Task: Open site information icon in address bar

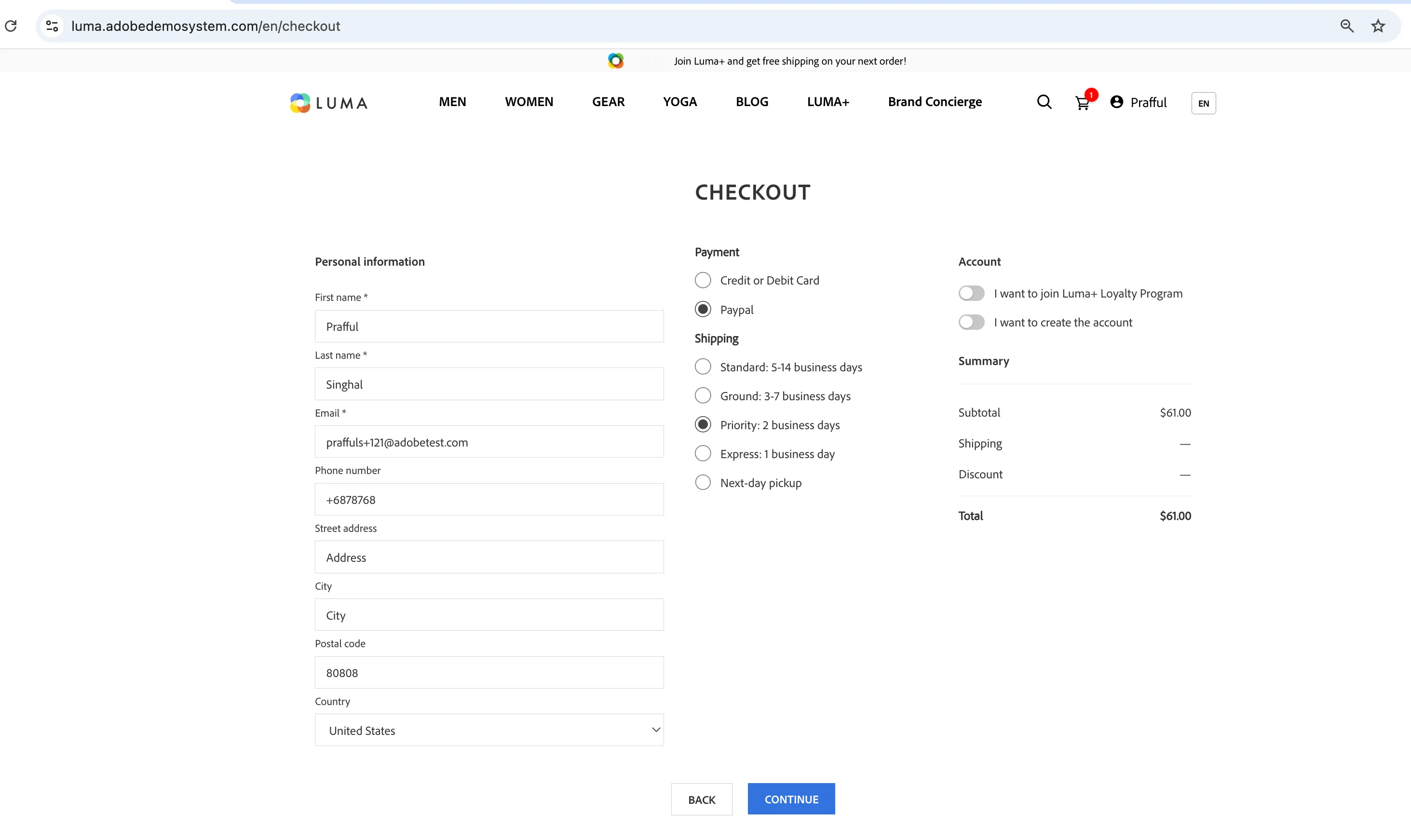Action: [52, 26]
